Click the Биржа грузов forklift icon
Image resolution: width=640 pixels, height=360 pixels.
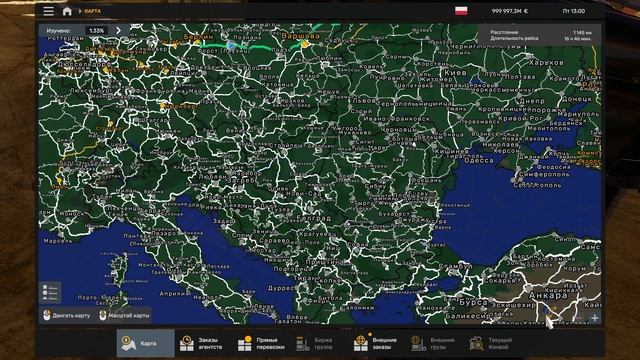(303, 344)
